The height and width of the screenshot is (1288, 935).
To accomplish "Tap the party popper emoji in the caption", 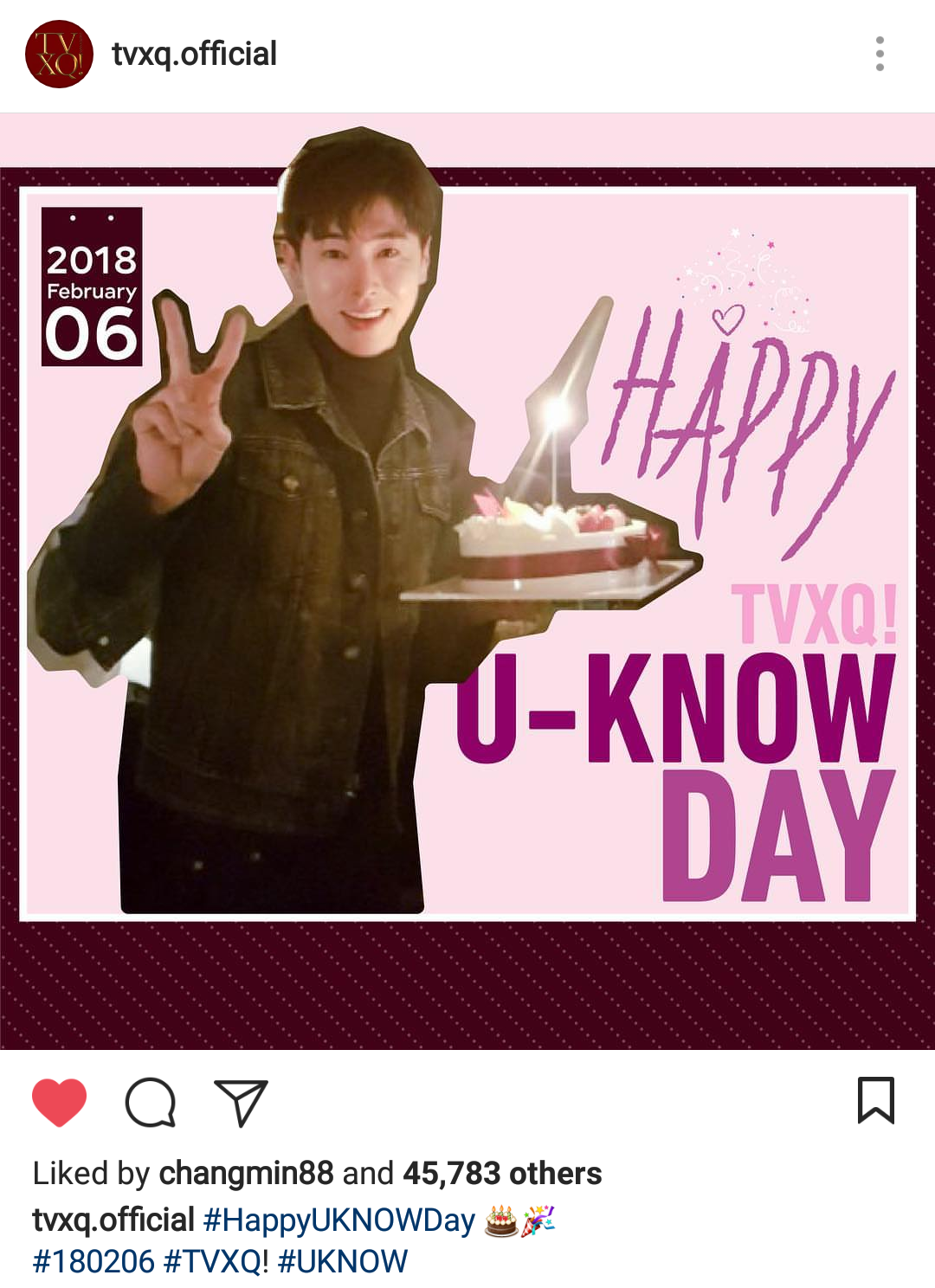I will (x=538, y=1220).
